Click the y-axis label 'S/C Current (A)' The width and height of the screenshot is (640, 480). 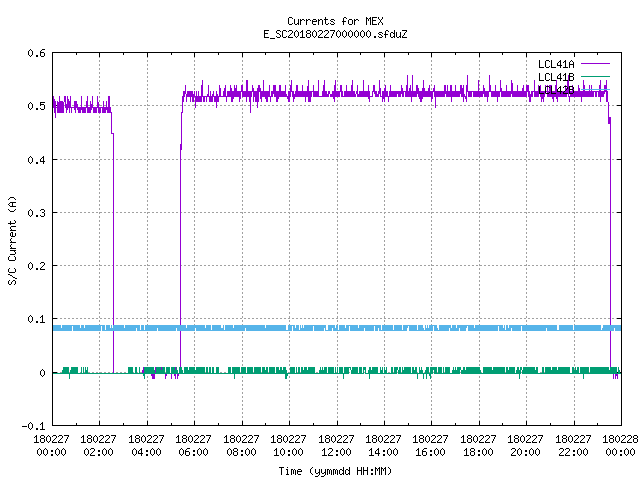pos(13,240)
